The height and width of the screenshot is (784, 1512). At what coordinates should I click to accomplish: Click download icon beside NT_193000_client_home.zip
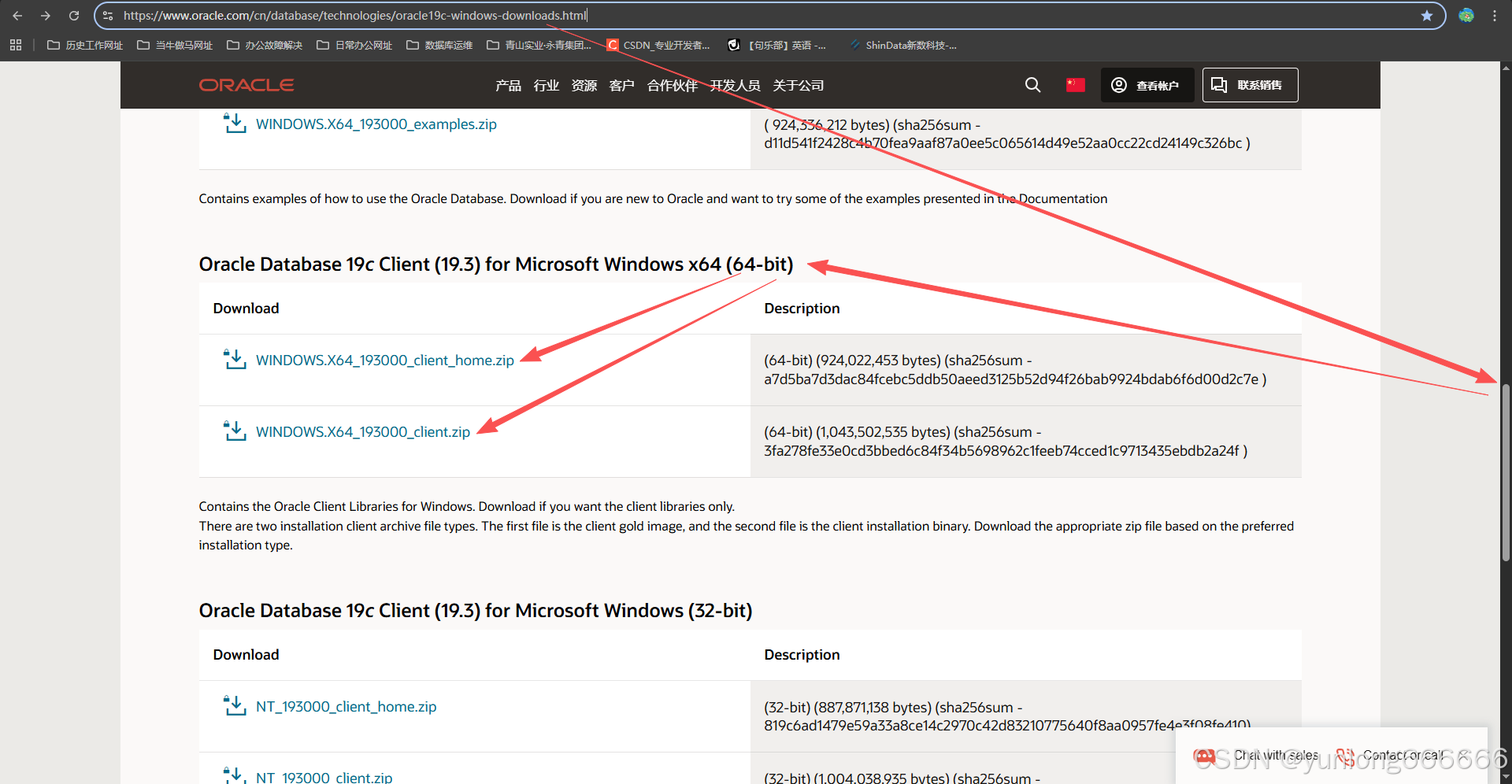[x=234, y=705]
